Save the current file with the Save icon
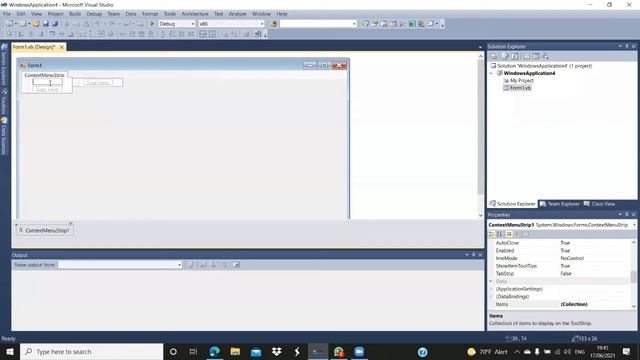The width and height of the screenshot is (640, 360). pyautogui.click(x=46, y=24)
